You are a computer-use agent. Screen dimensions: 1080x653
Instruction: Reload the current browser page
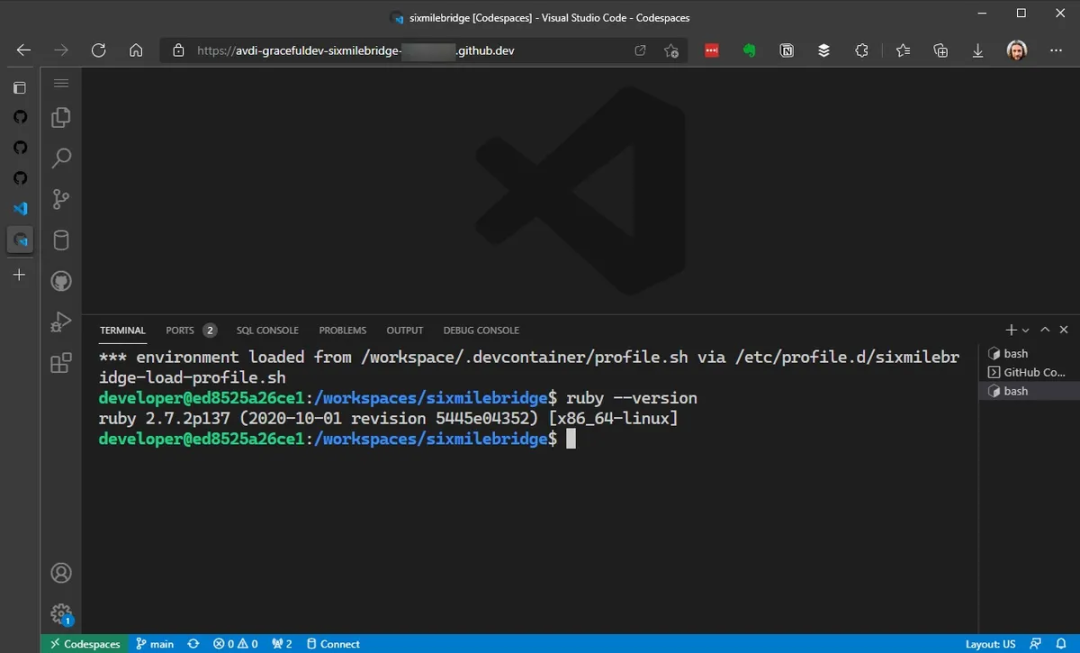point(98,50)
